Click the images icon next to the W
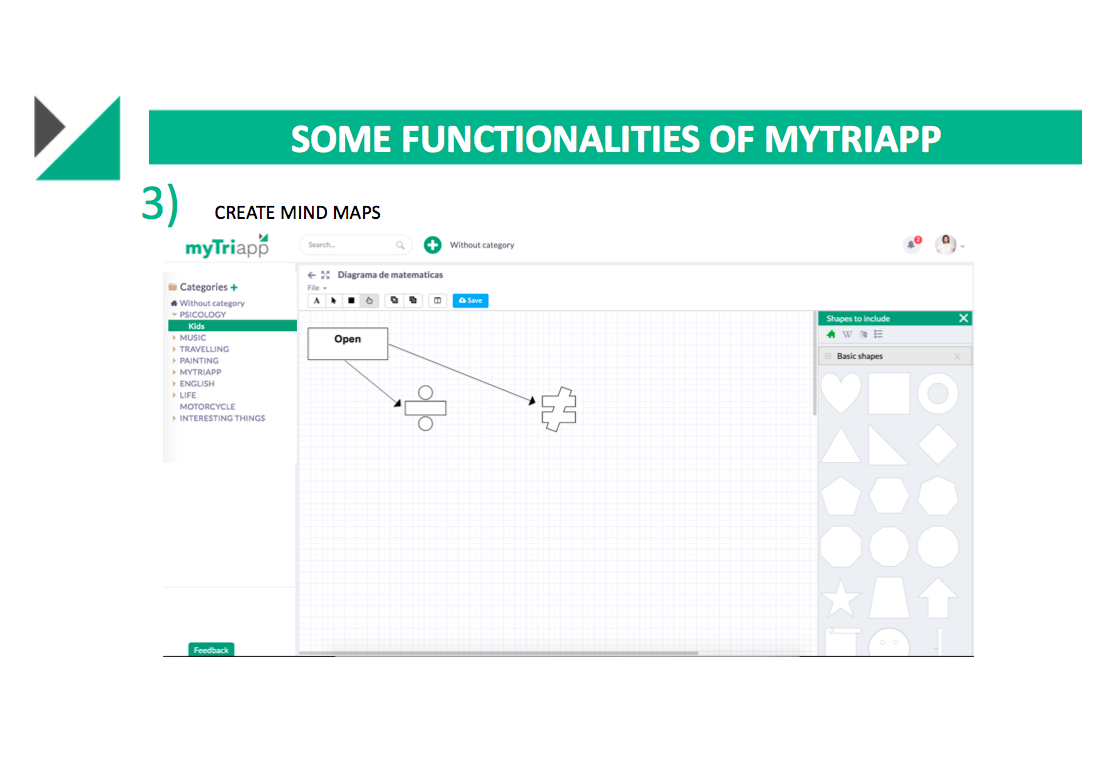Screen dimensions: 1095x774 (x=863, y=335)
